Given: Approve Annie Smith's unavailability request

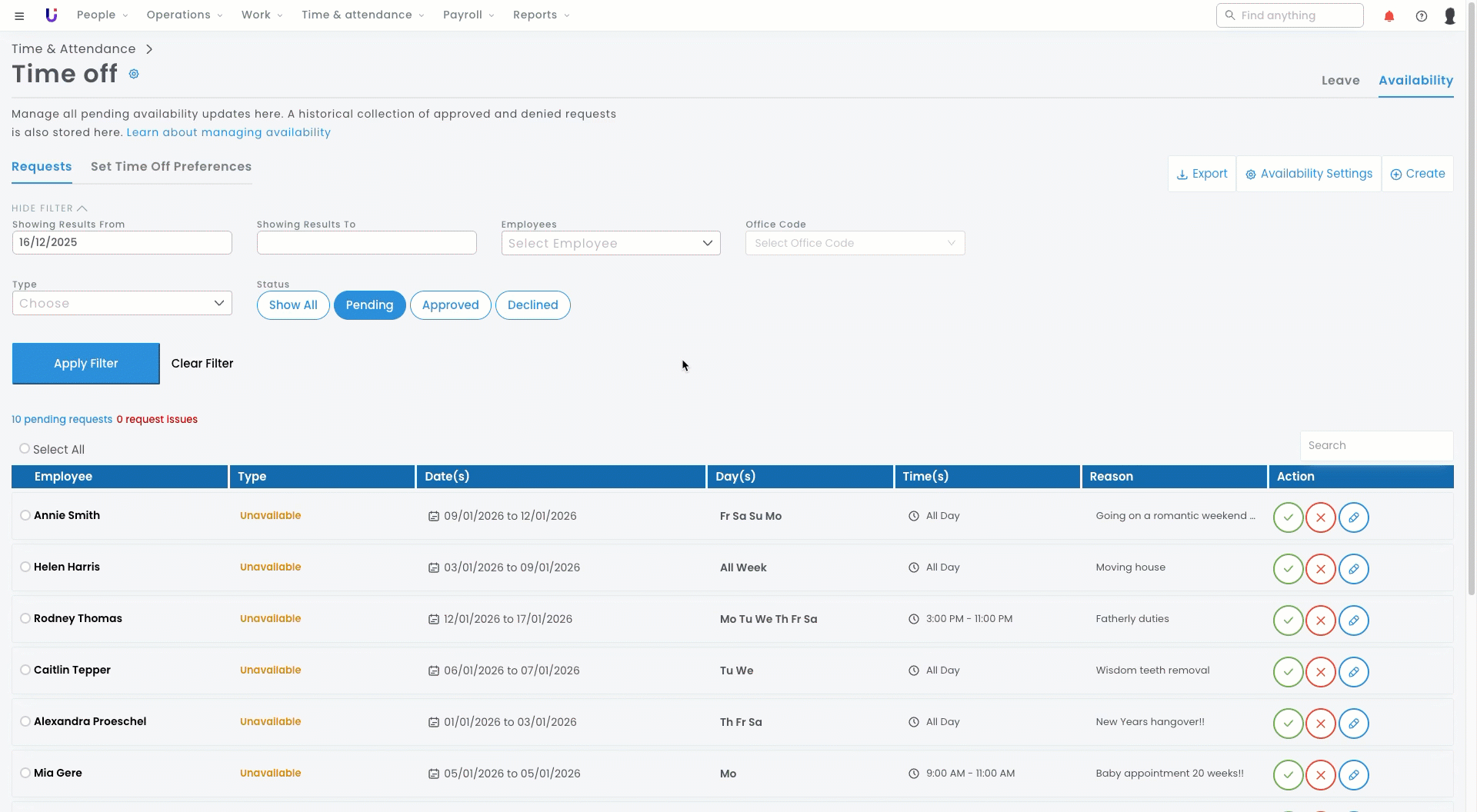Looking at the screenshot, I should pyautogui.click(x=1288, y=517).
